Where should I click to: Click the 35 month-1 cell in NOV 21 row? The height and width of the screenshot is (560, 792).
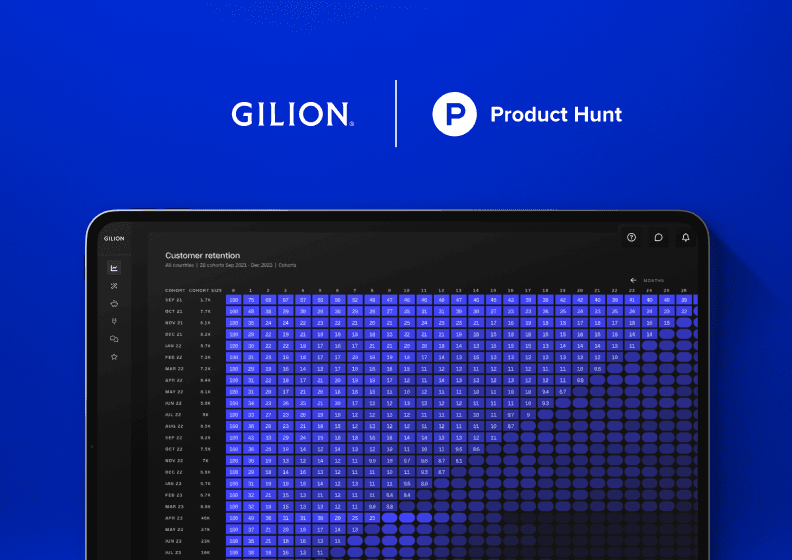point(251,323)
